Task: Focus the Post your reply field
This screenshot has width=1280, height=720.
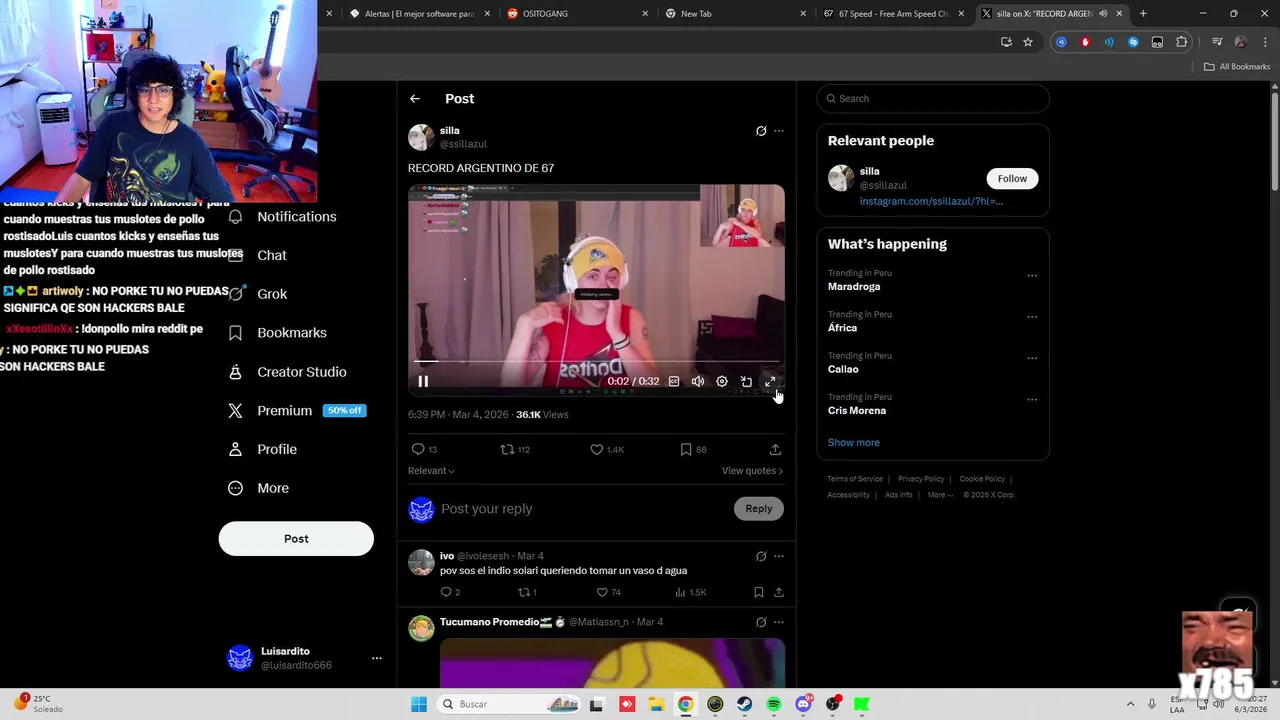Action: (x=585, y=509)
